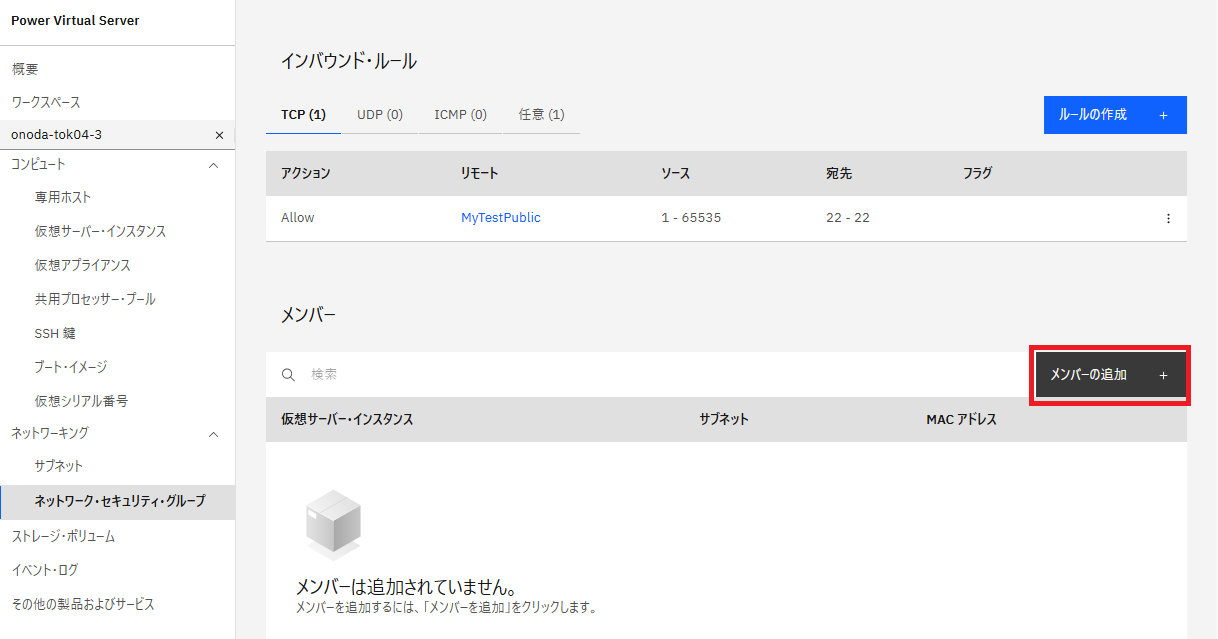Open その他の製品およびサービス
The height and width of the screenshot is (639, 1218).
[x=83, y=604]
